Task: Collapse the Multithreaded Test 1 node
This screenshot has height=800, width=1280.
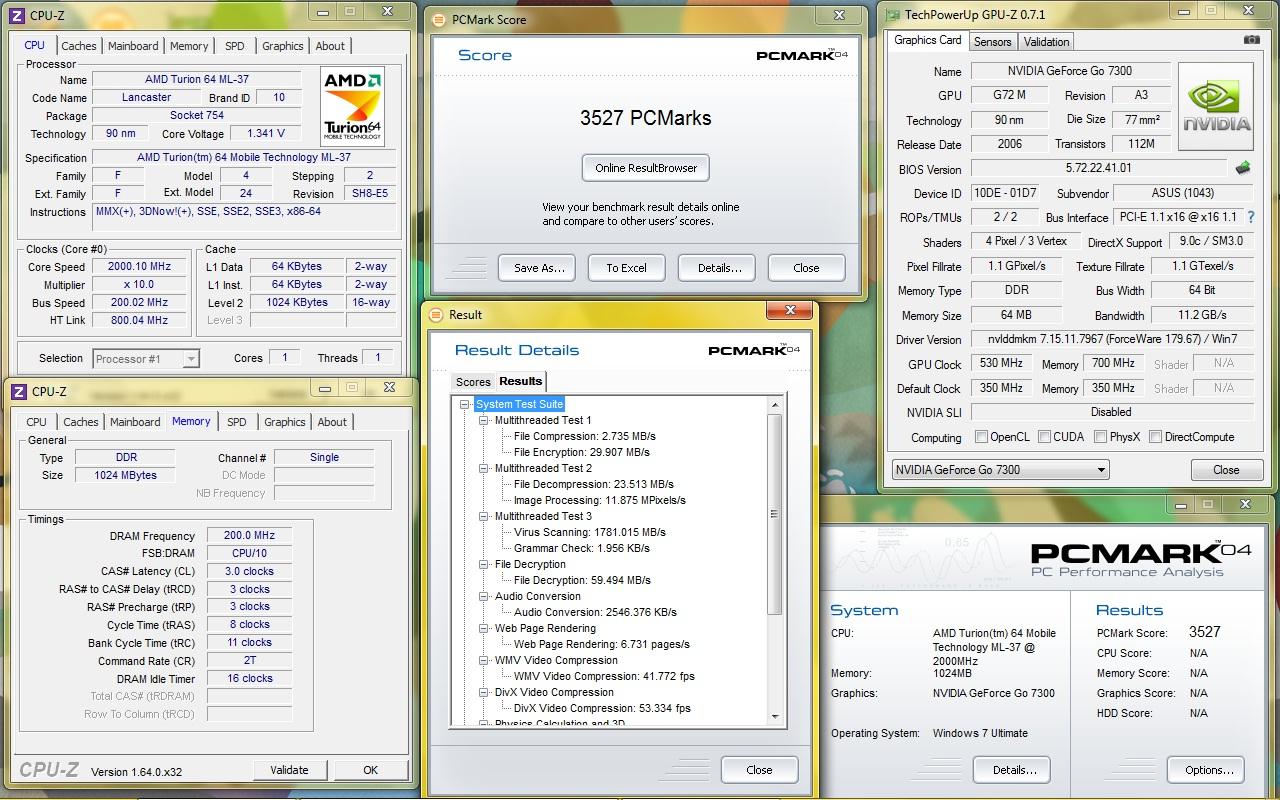Action: click(484, 420)
